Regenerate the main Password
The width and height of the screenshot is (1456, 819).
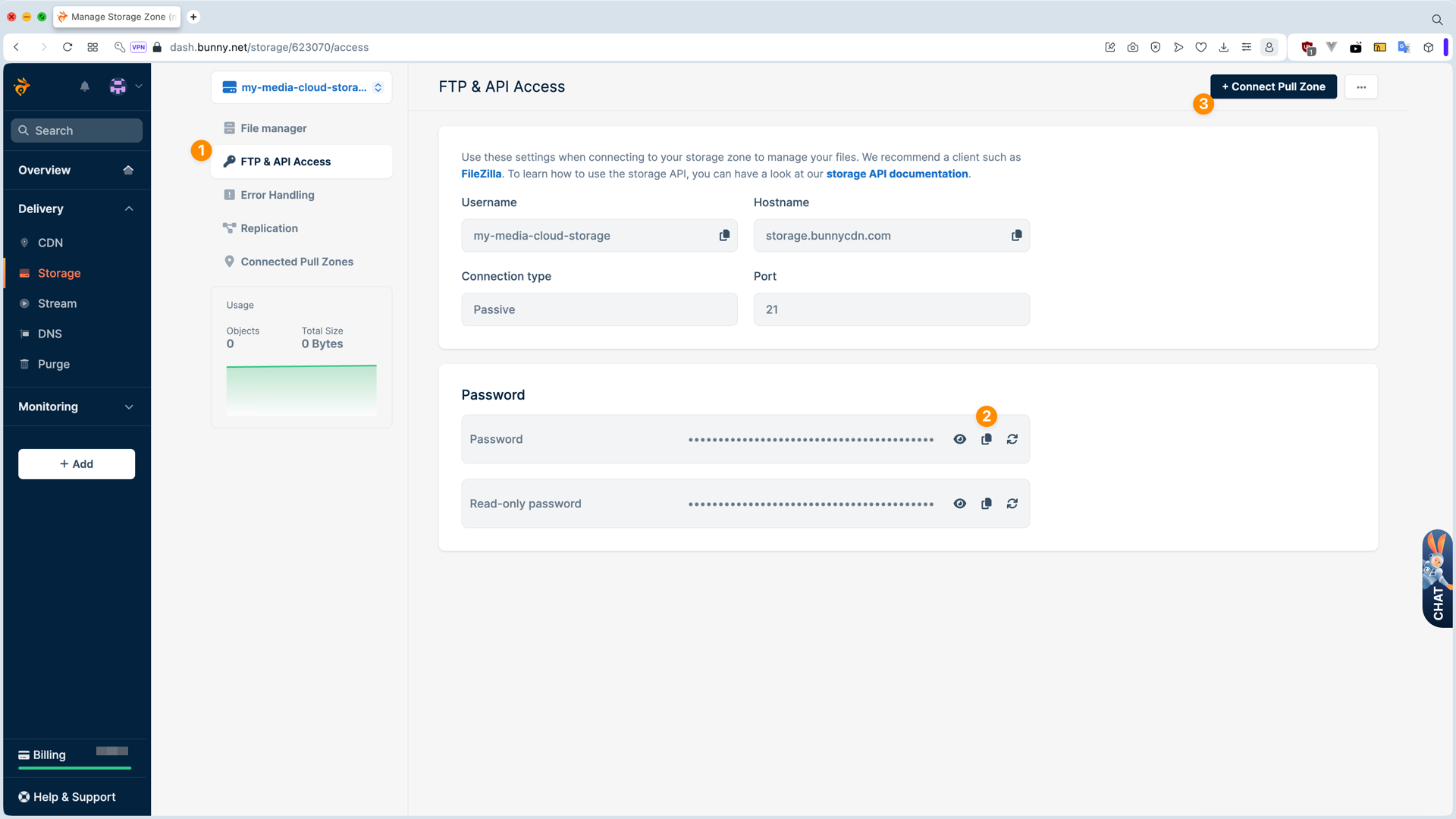click(x=1012, y=440)
